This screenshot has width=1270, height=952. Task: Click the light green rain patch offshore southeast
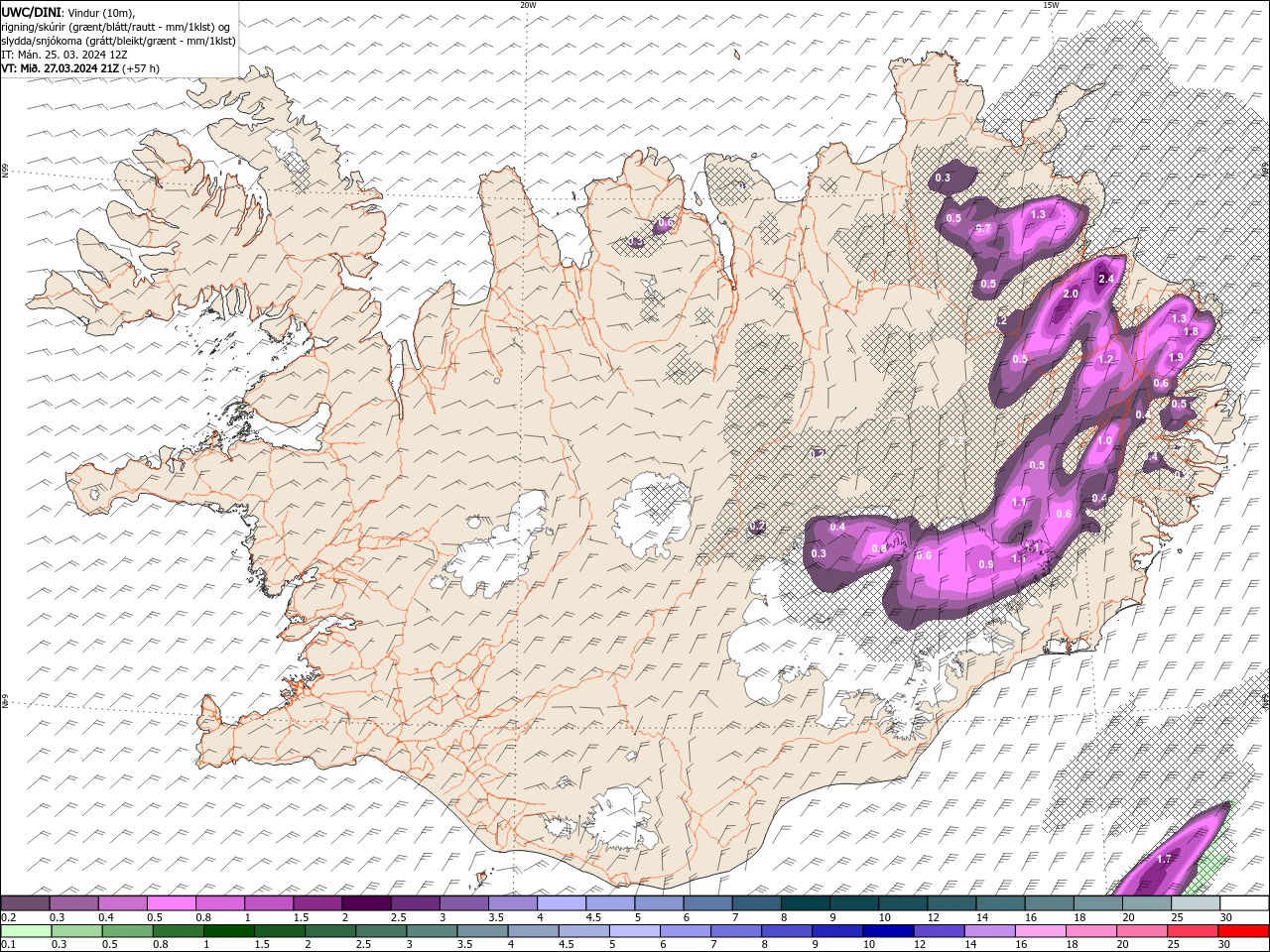[1210, 851]
